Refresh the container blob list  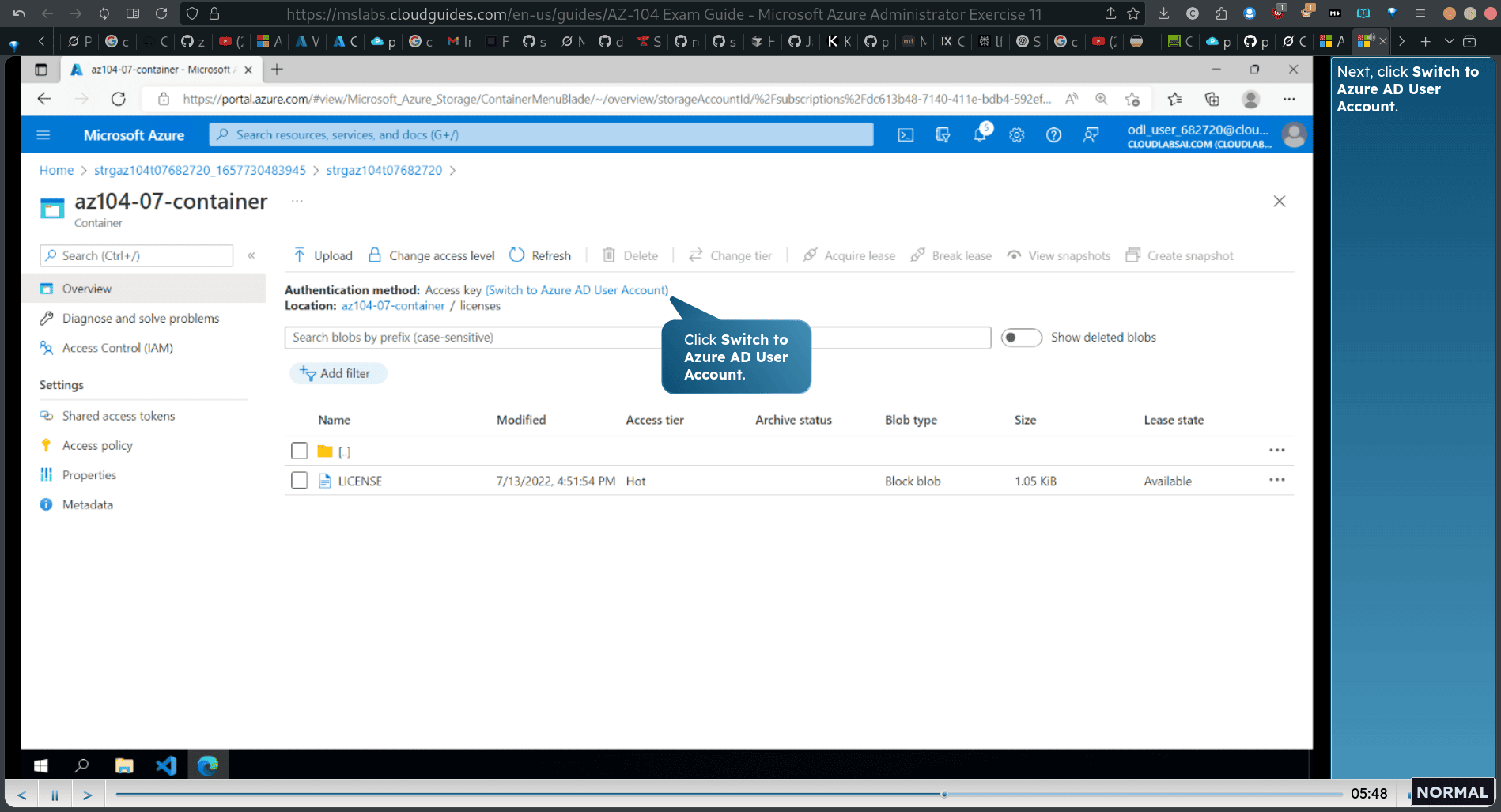(x=540, y=255)
